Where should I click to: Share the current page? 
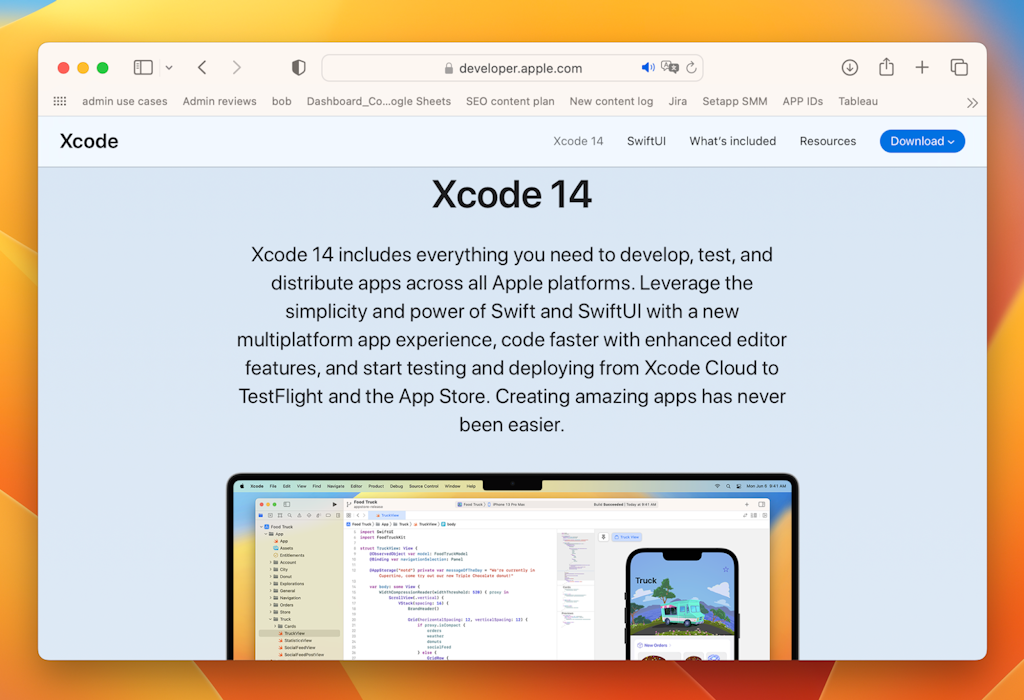coord(886,67)
